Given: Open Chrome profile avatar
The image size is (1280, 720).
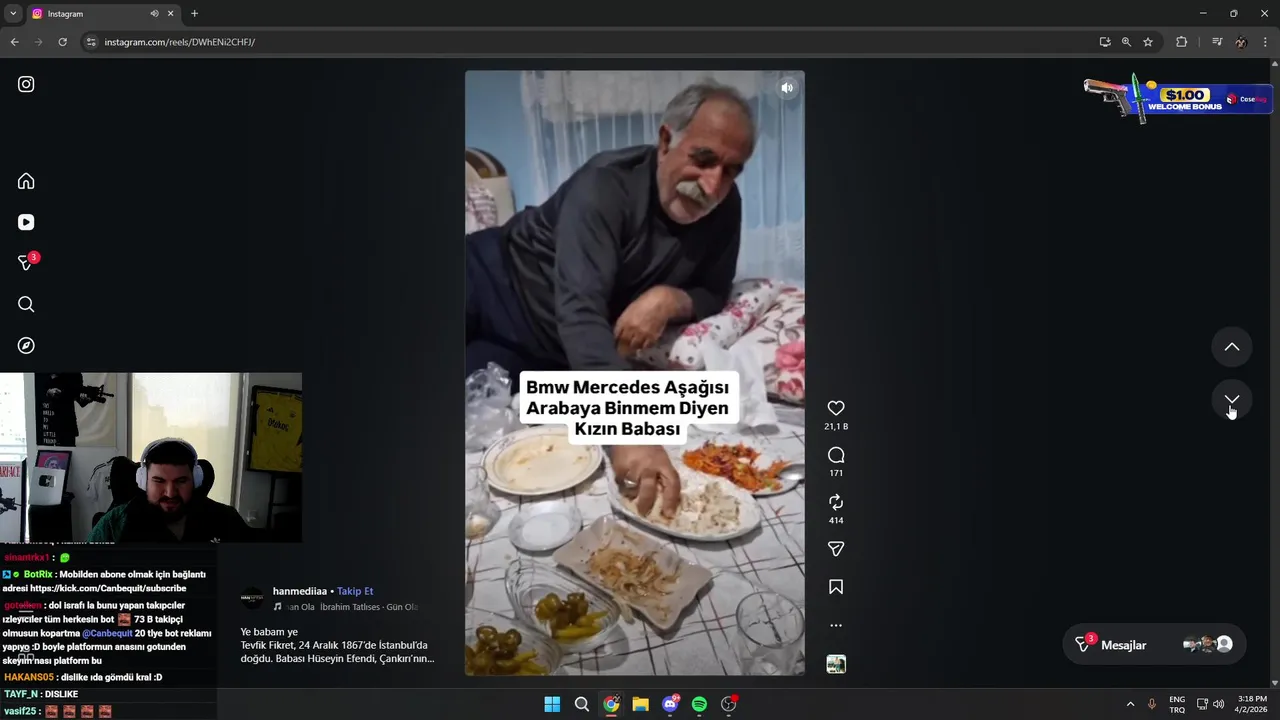Looking at the screenshot, I should point(1241,42).
